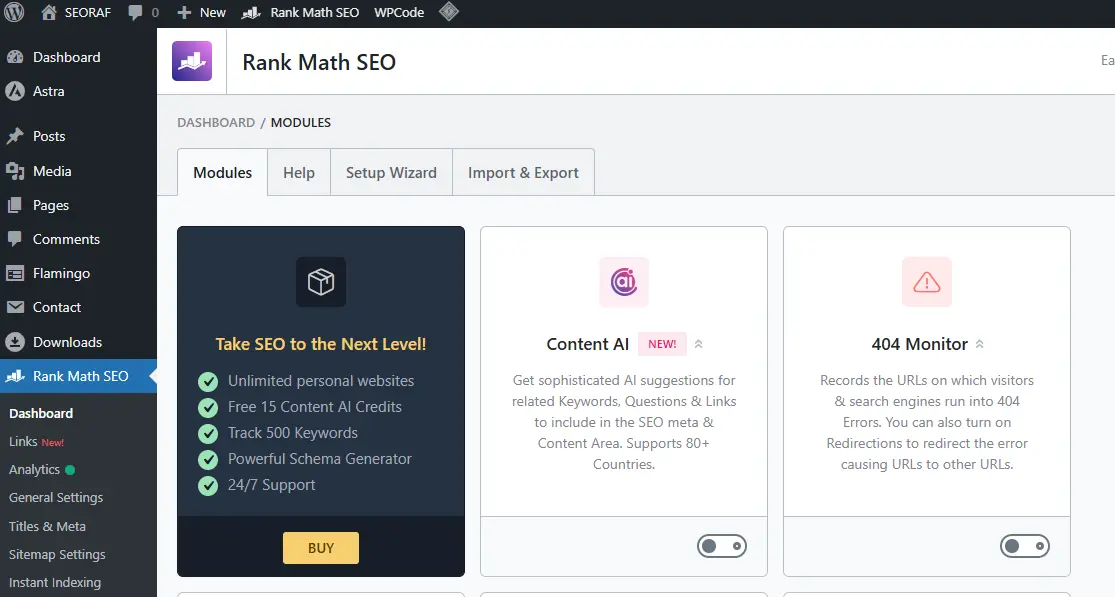This screenshot has height=597, width=1115.
Task: Open Titles & Meta submenu item
Action: click(x=47, y=527)
